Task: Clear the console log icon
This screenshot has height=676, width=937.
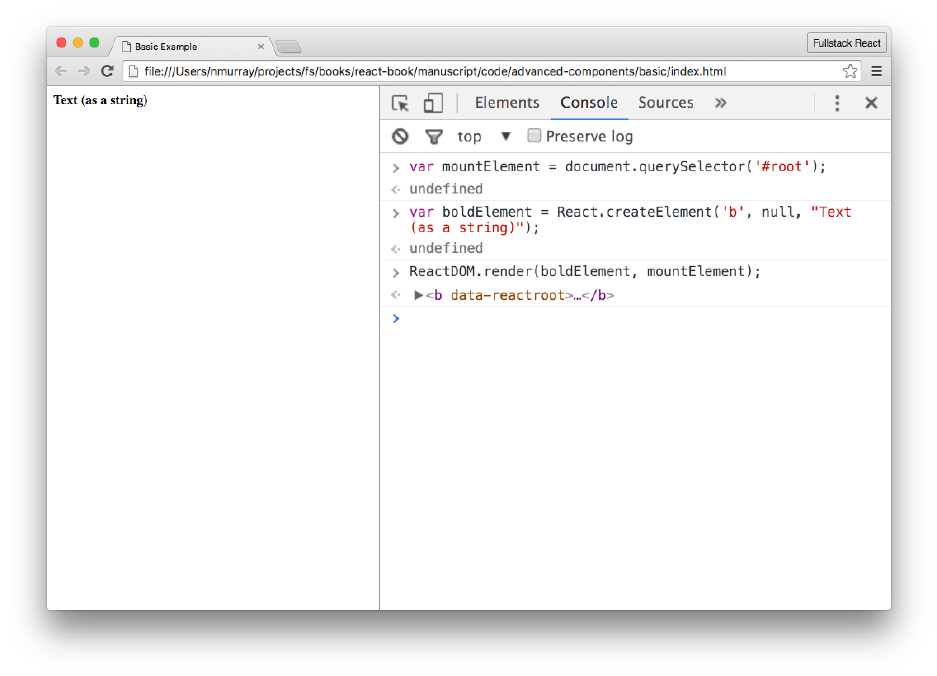Action: [x=400, y=137]
